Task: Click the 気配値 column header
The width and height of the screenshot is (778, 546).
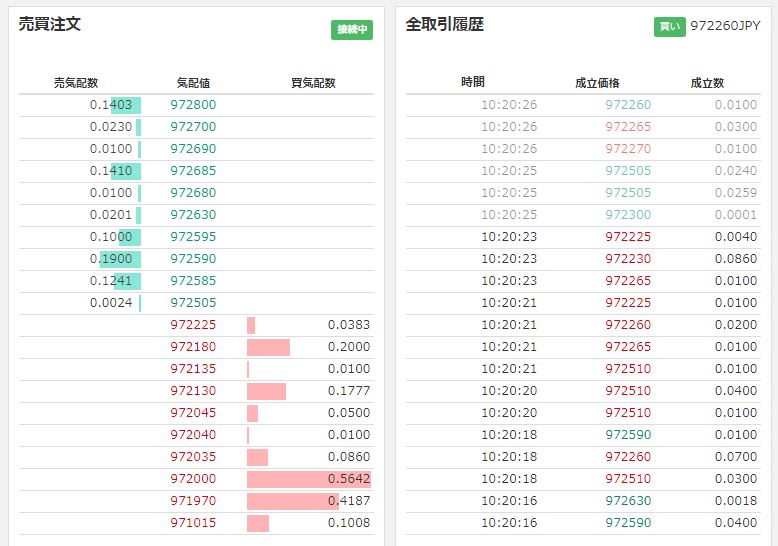Action: tap(193, 83)
